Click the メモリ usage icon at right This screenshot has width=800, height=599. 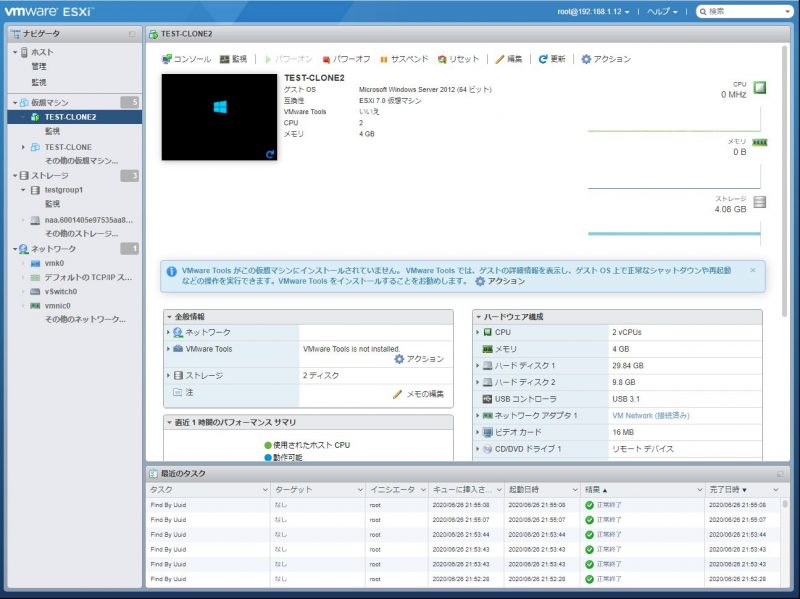[x=760, y=142]
